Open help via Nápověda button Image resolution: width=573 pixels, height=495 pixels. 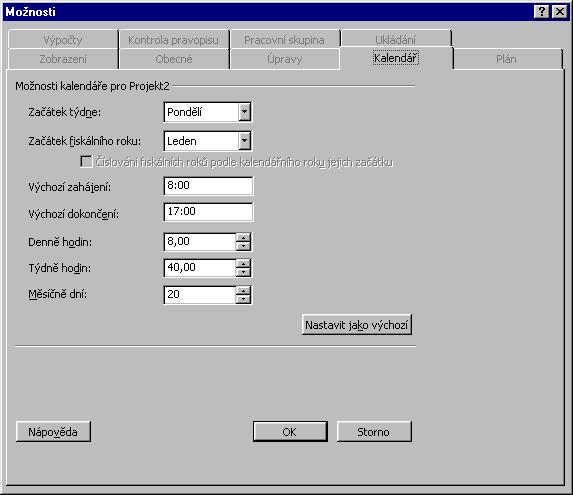pos(53,432)
